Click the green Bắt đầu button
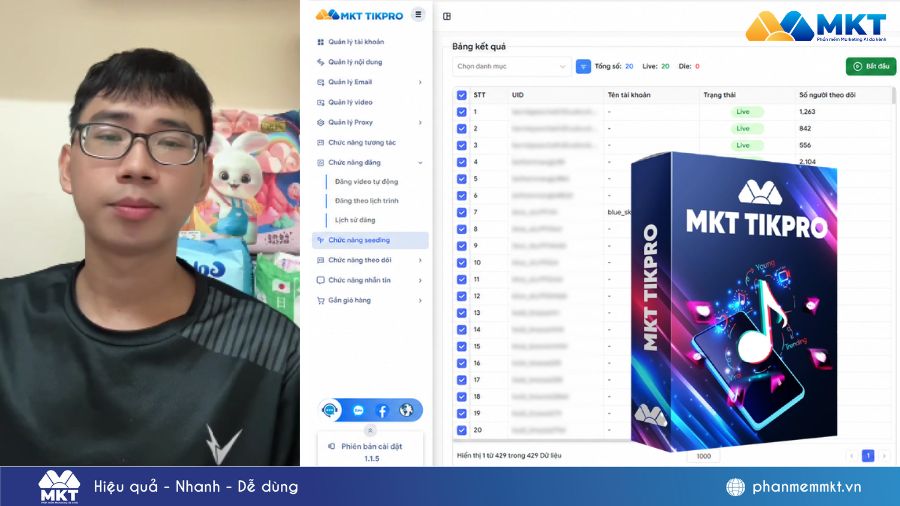 [871, 67]
